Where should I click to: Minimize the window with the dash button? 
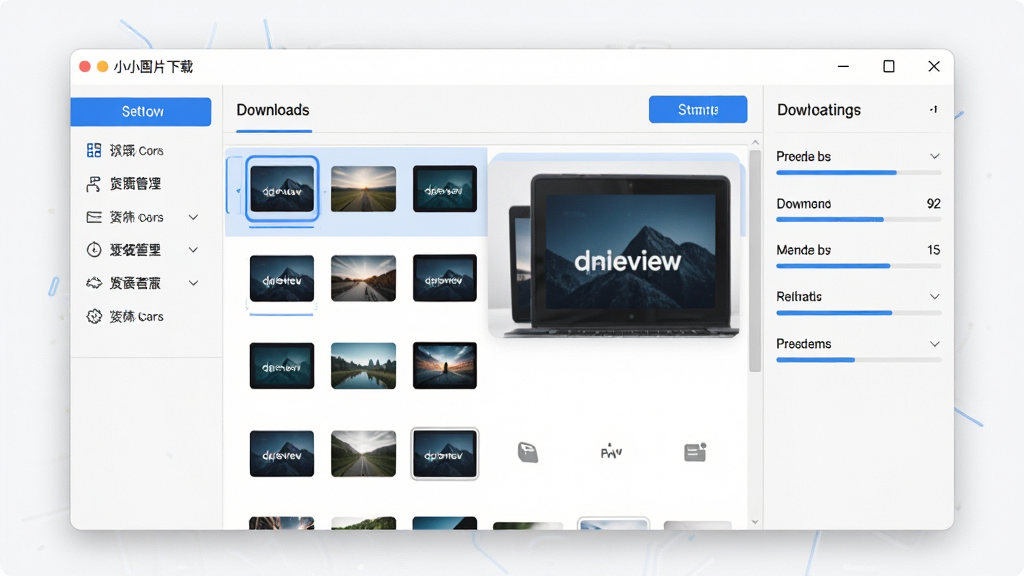[x=843, y=67]
